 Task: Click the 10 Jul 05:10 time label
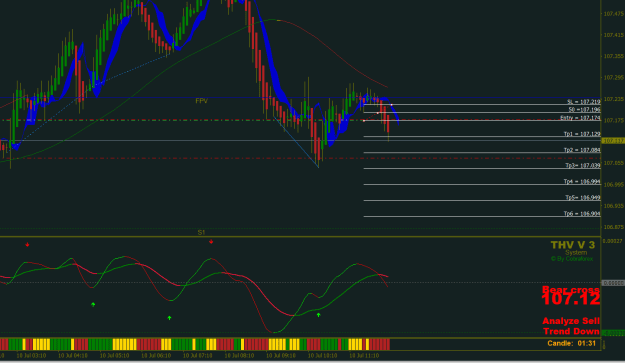114,355
